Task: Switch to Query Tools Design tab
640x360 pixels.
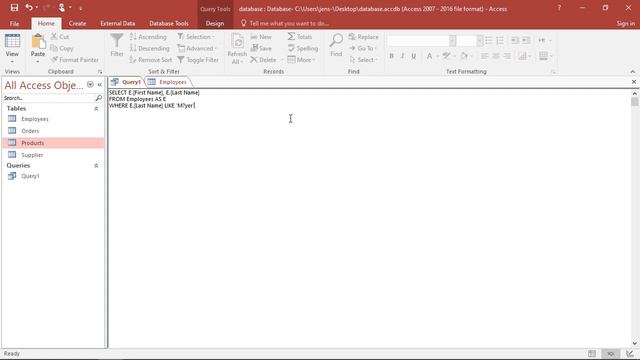Action: point(215,23)
